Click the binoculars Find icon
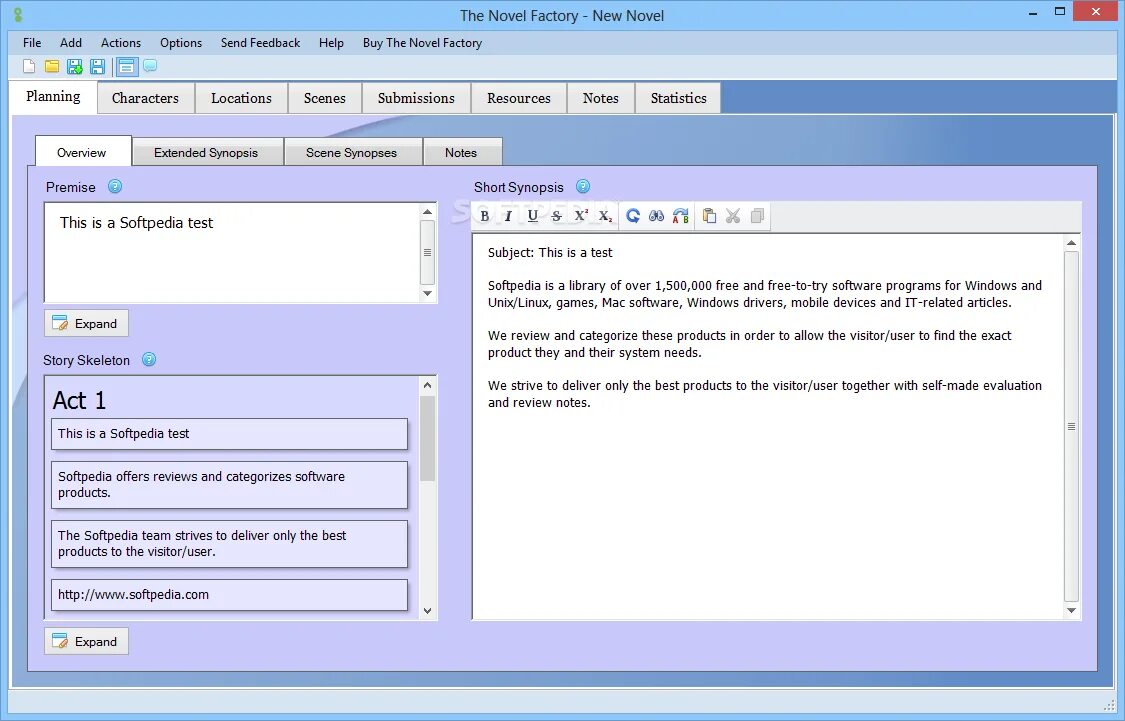 tap(656, 216)
